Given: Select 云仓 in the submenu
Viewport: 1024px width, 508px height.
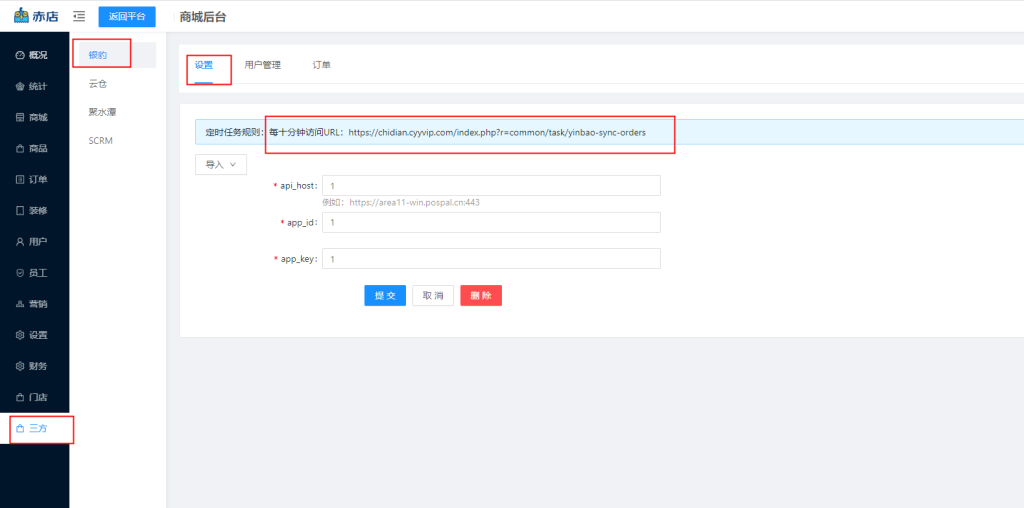Looking at the screenshot, I should click(x=98, y=84).
